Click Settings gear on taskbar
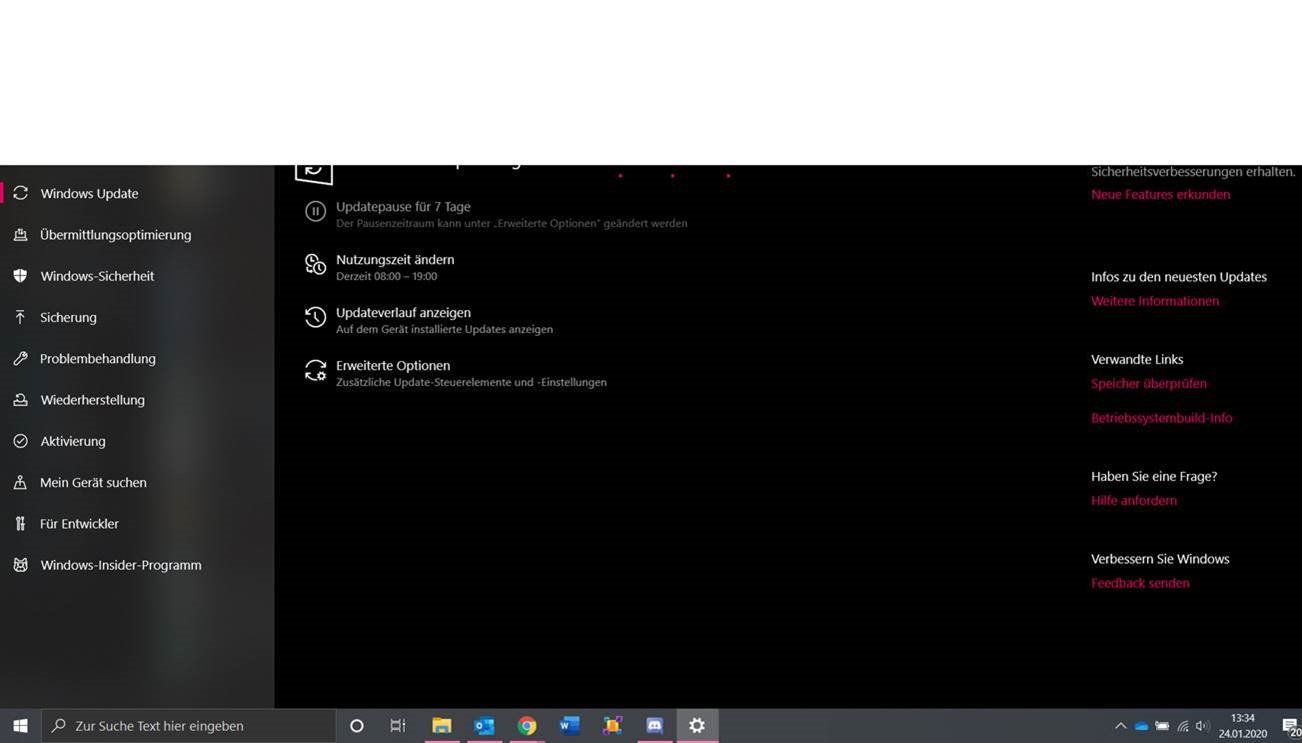 (x=697, y=726)
